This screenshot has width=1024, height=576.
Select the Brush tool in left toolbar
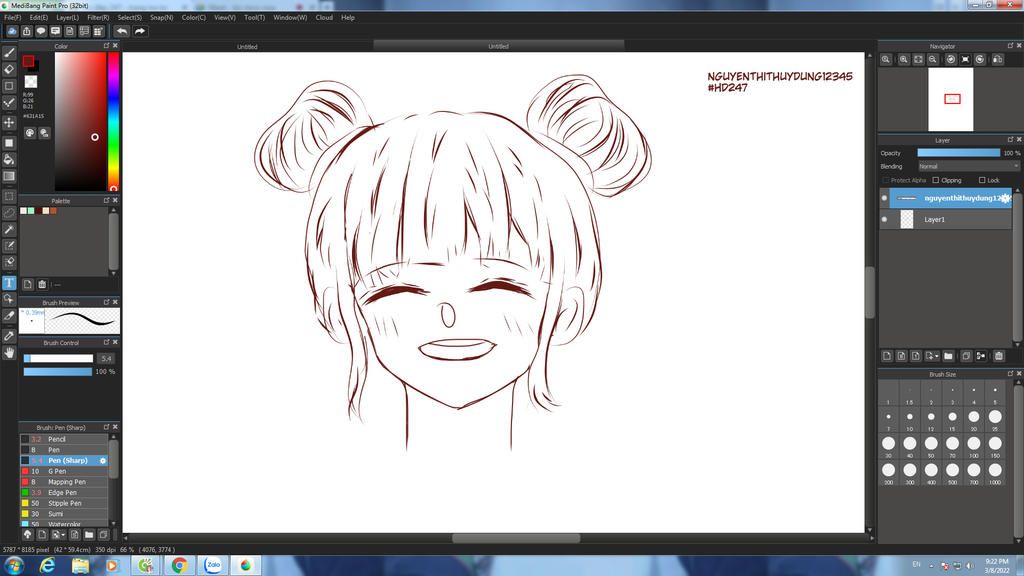9,53
